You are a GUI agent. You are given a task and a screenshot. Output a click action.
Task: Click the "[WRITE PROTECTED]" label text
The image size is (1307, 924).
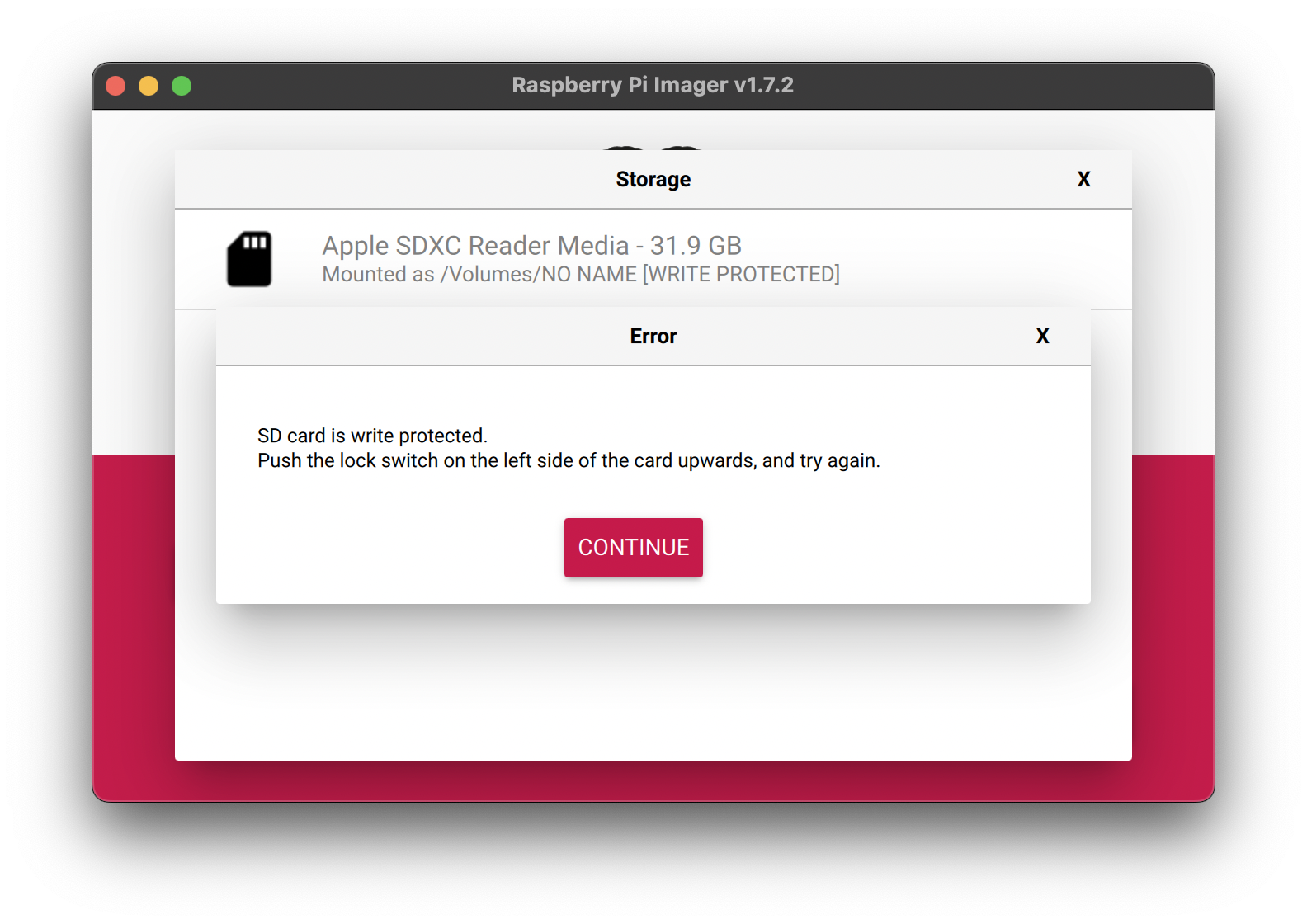pyautogui.click(x=741, y=275)
